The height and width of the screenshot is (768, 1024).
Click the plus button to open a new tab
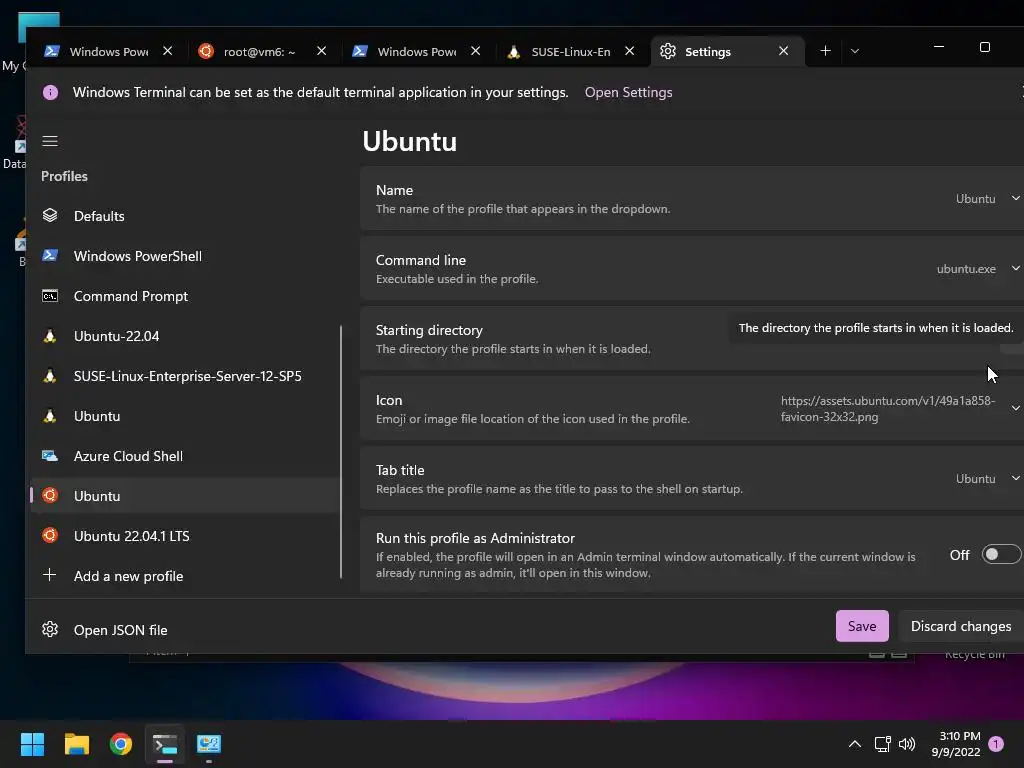(x=825, y=51)
